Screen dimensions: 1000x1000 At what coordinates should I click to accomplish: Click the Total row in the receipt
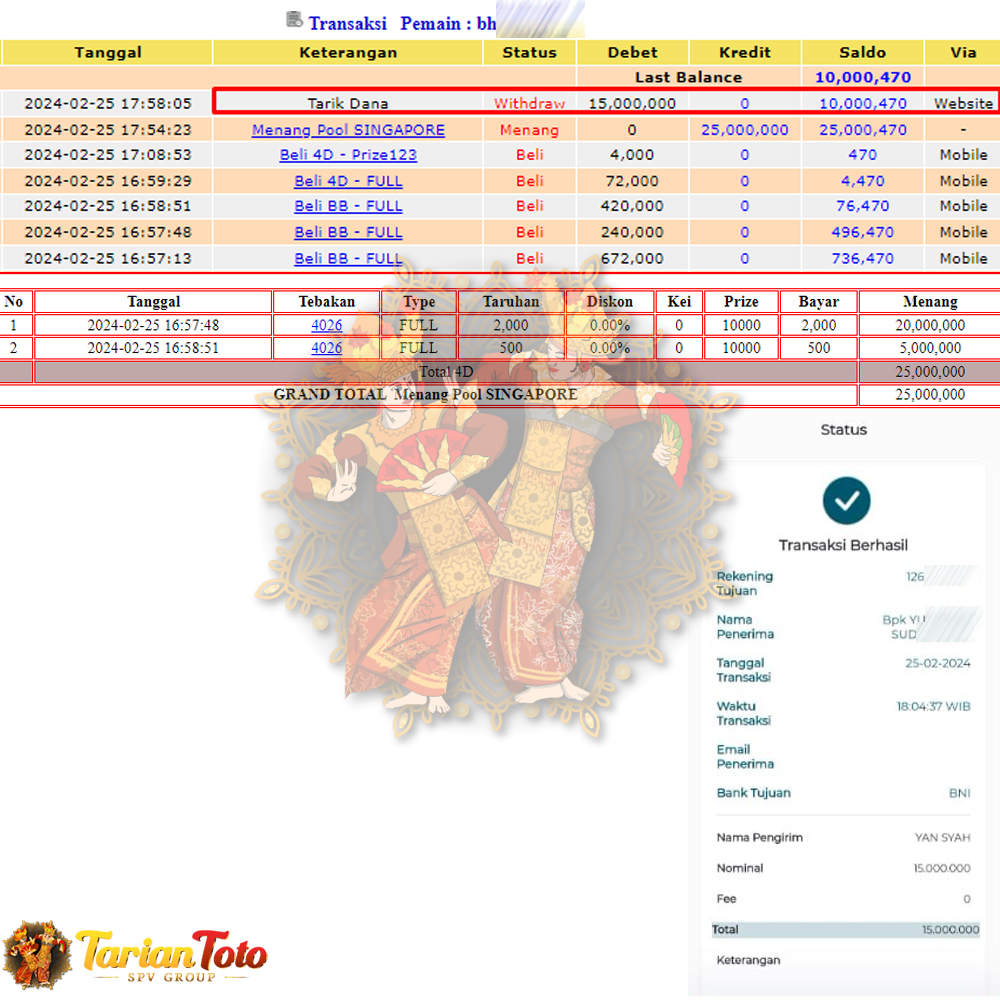pyautogui.click(x=846, y=930)
